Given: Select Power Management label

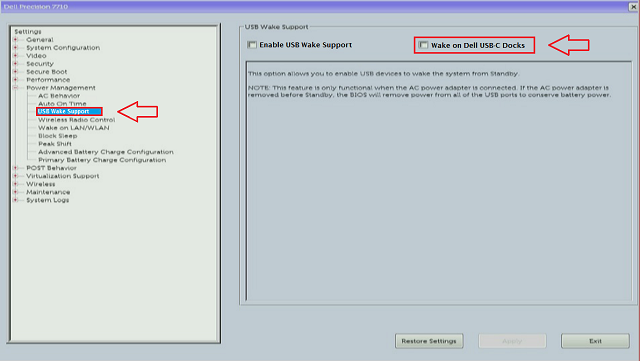Looking at the screenshot, I should [61, 88].
